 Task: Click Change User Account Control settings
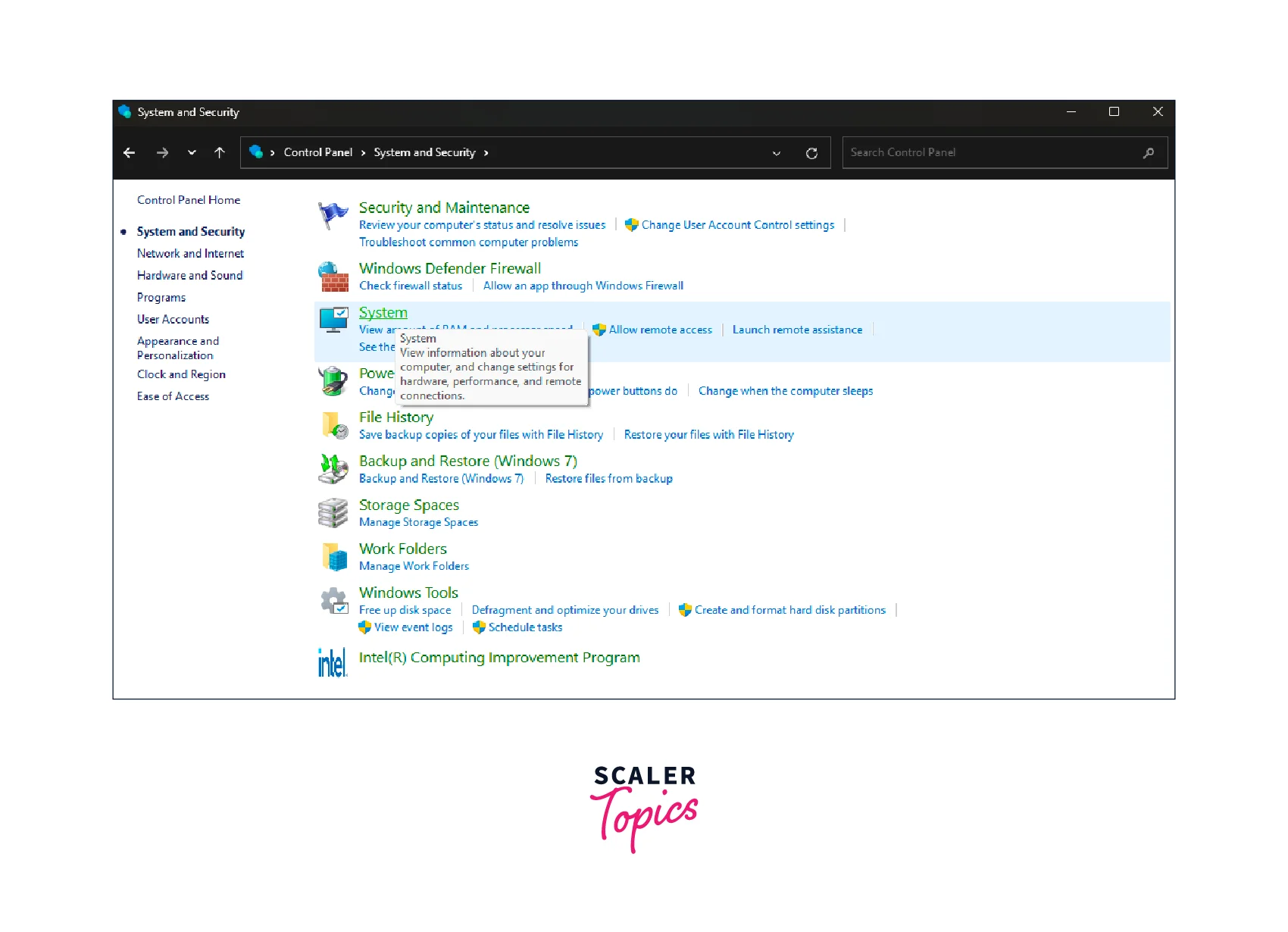click(x=737, y=225)
